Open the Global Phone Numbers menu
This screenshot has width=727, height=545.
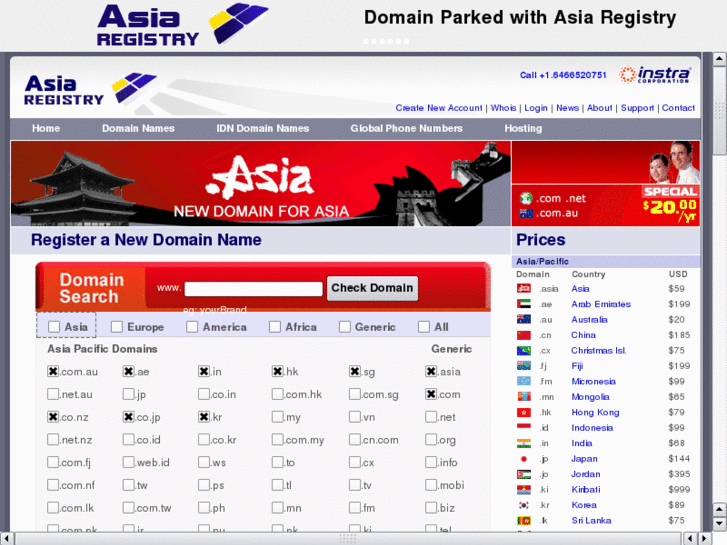tap(406, 129)
